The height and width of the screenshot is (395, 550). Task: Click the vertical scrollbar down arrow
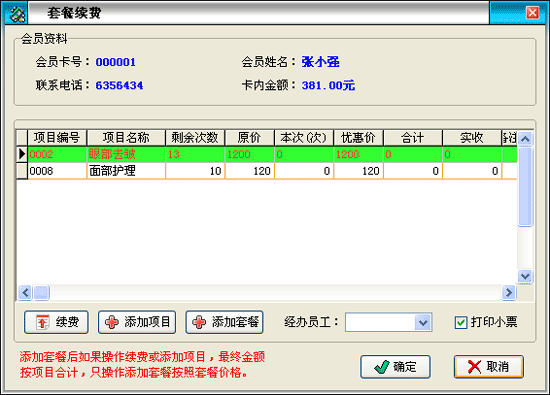pos(525,276)
